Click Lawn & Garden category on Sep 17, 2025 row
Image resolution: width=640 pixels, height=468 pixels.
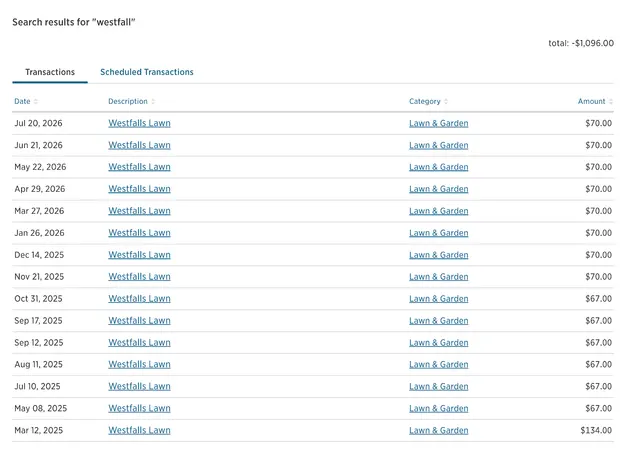point(439,321)
